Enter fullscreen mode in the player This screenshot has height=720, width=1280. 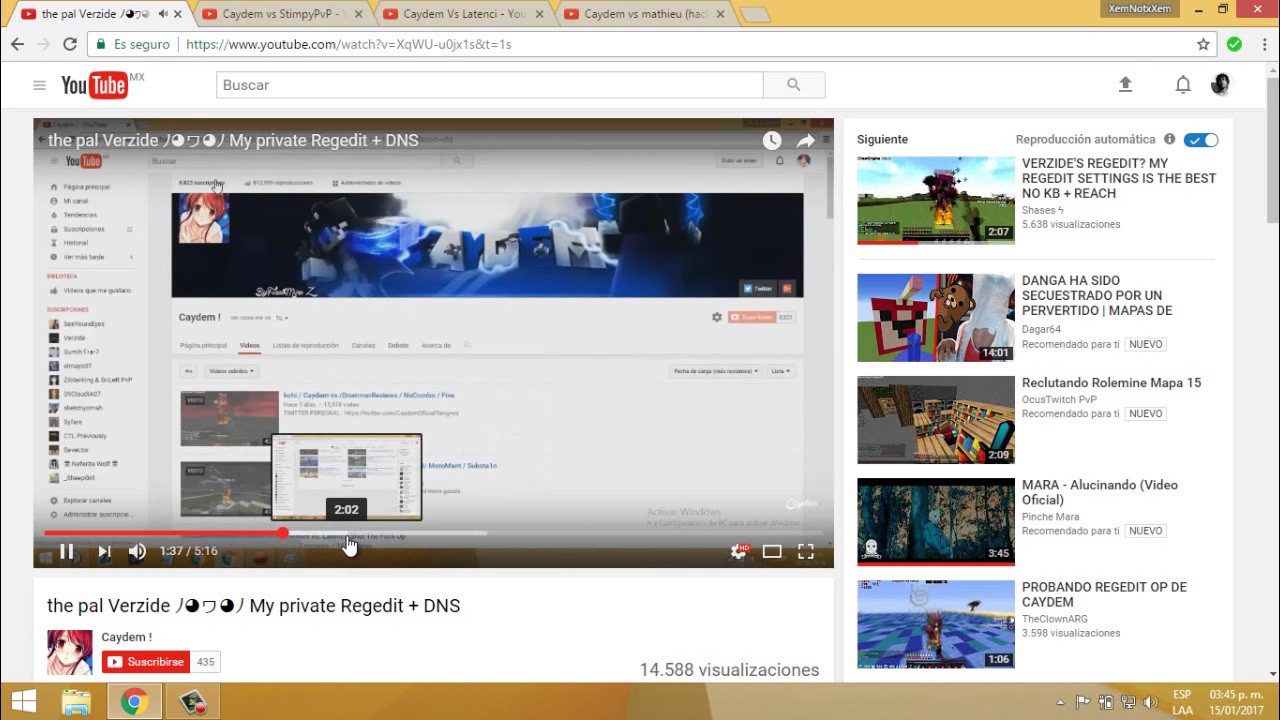805,551
